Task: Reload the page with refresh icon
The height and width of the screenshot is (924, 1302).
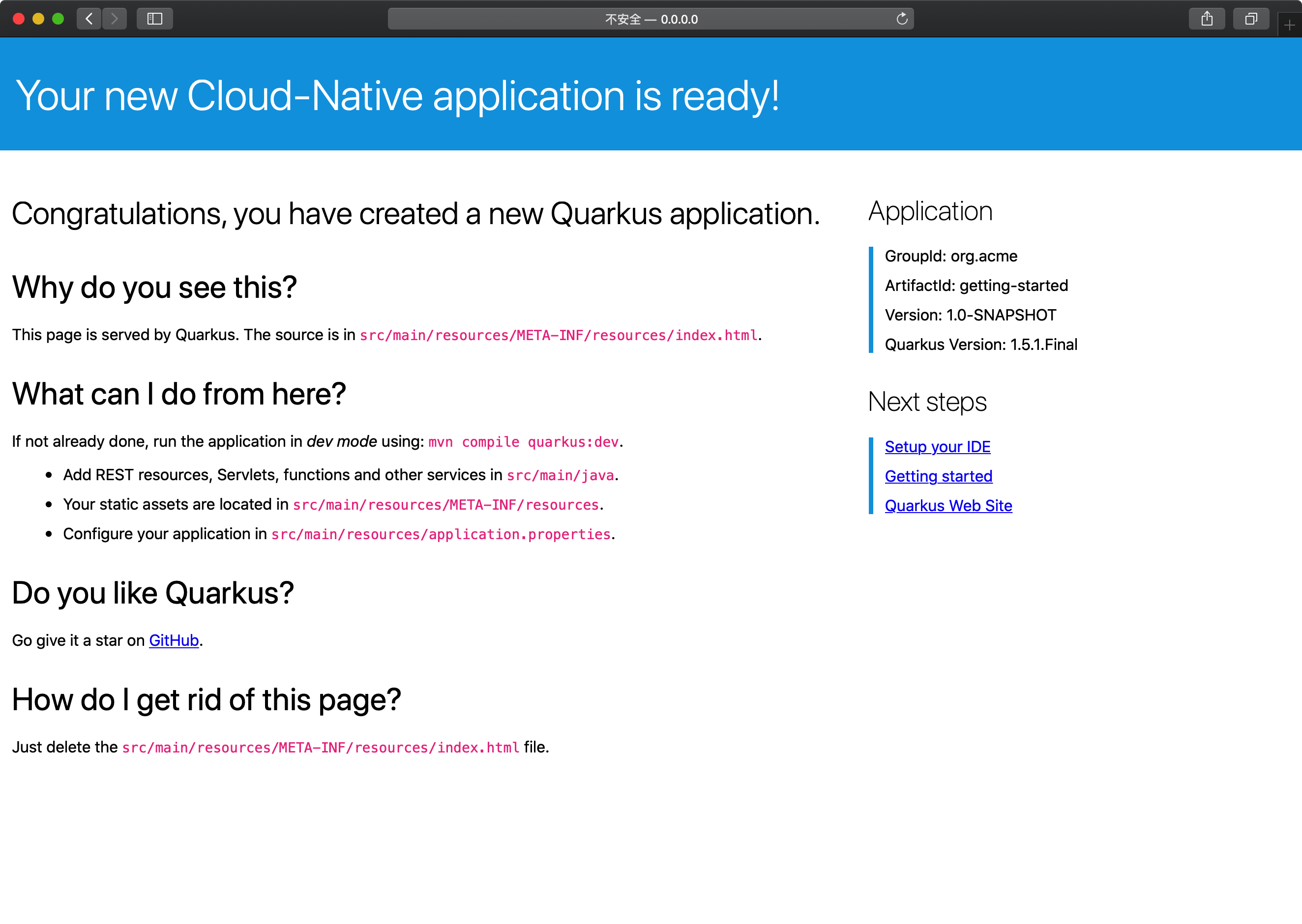Action: (901, 19)
